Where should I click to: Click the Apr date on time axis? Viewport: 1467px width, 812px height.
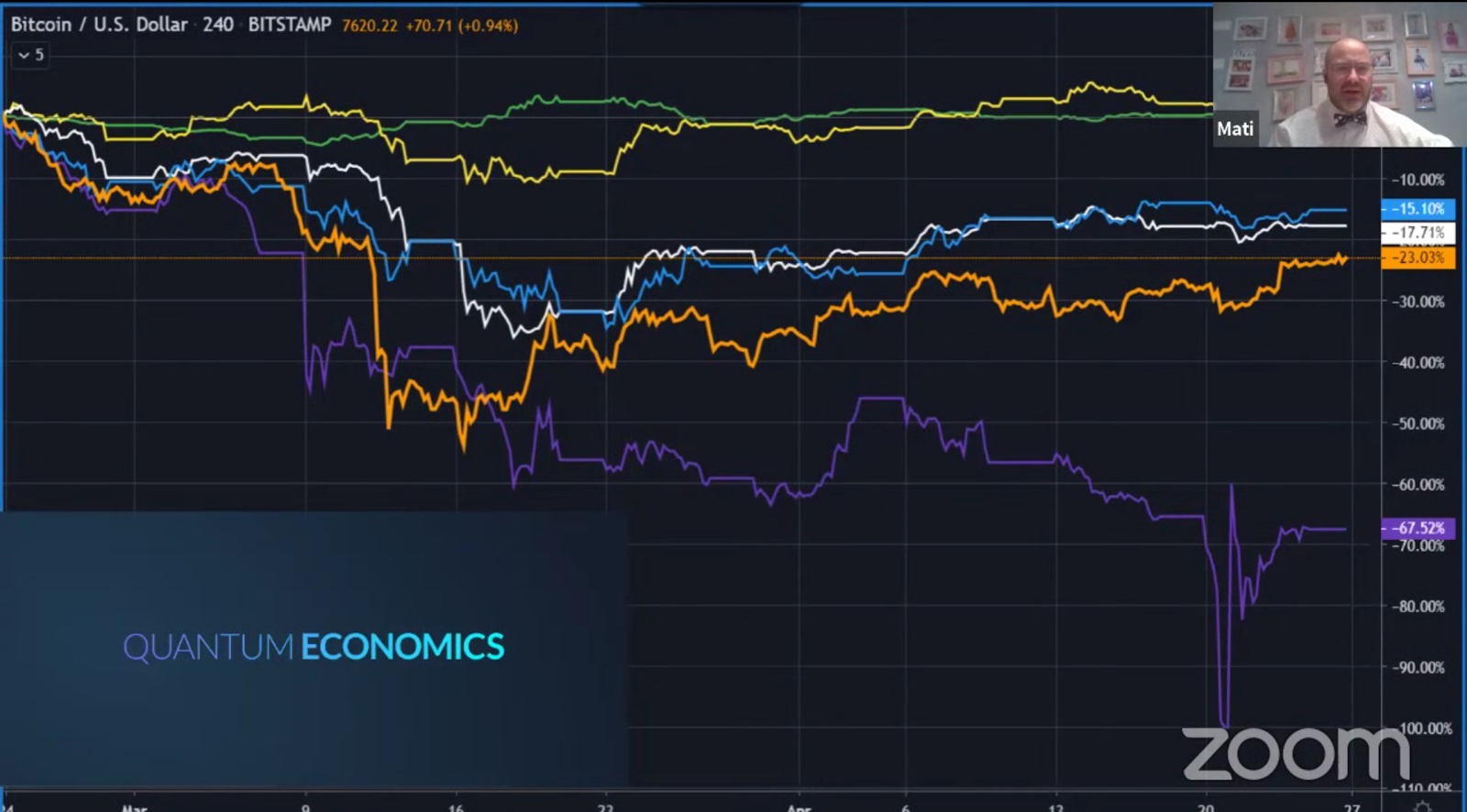[799, 807]
